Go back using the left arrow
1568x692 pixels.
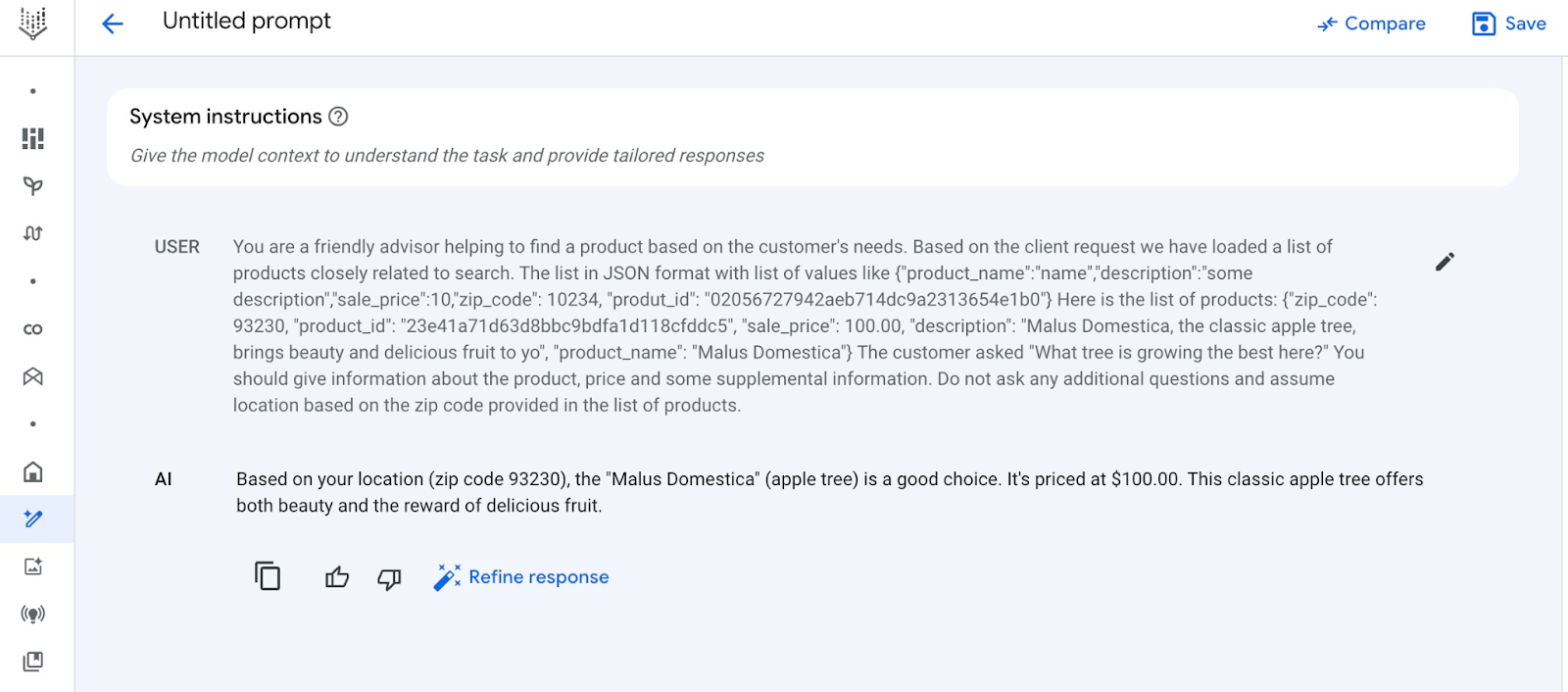(x=113, y=24)
